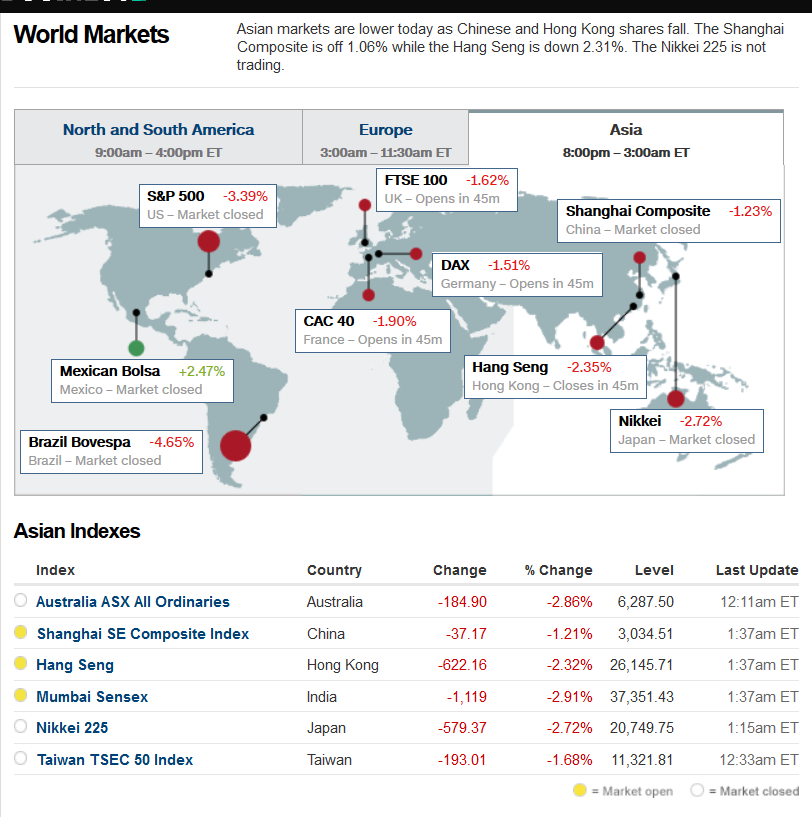
Task: Open Taiwan TSEC 50 Index link
Action: (x=115, y=760)
